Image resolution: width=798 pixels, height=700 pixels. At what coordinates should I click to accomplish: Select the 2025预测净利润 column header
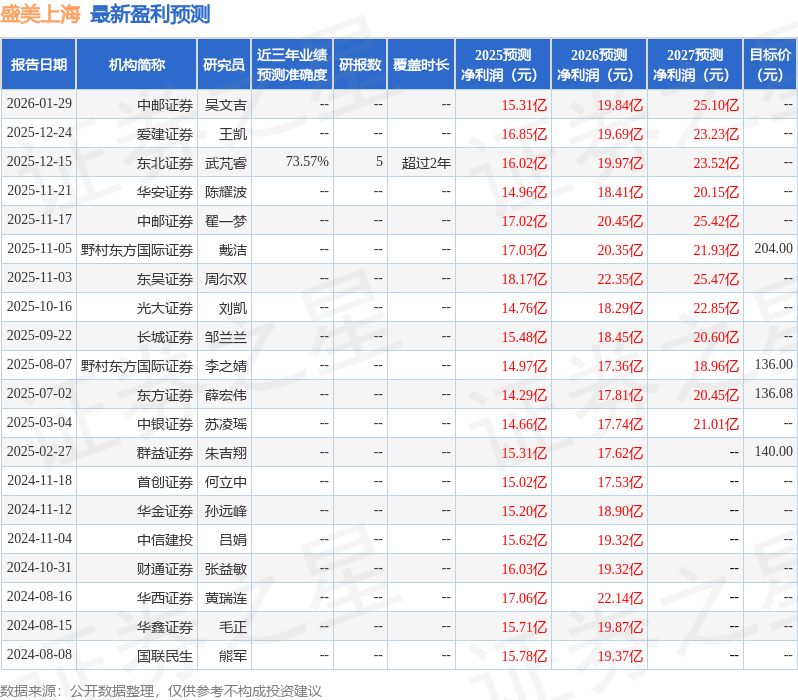click(x=503, y=65)
